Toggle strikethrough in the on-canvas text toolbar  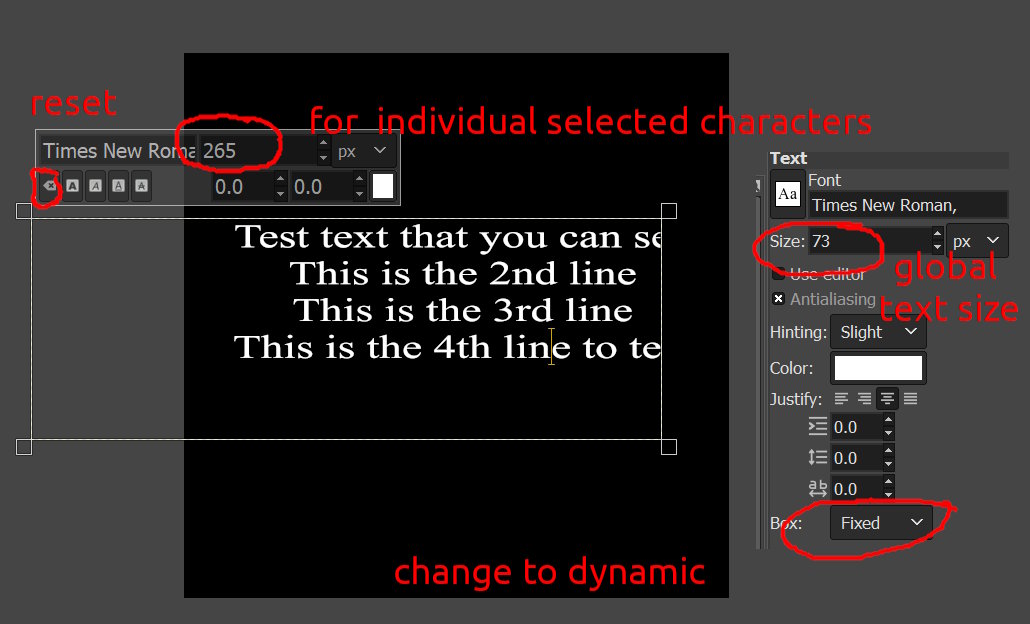coord(141,186)
